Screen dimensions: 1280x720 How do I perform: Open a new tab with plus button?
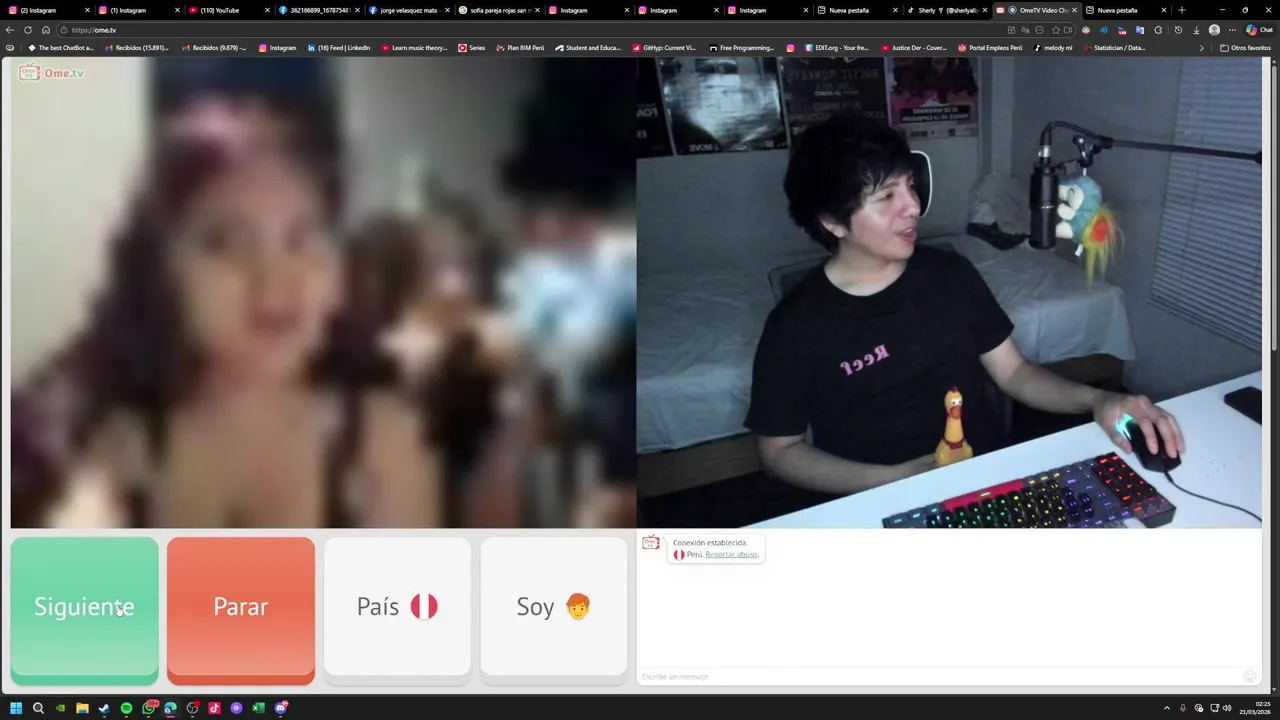point(1182,10)
